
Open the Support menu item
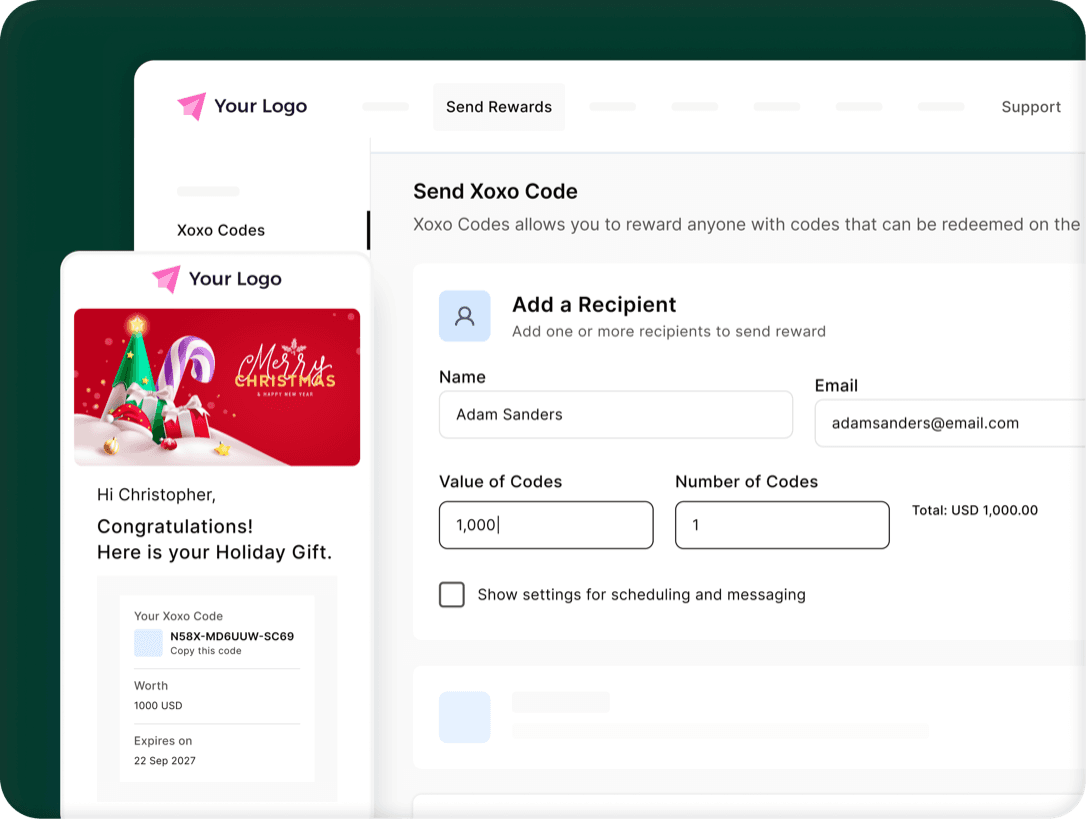(x=1031, y=107)
